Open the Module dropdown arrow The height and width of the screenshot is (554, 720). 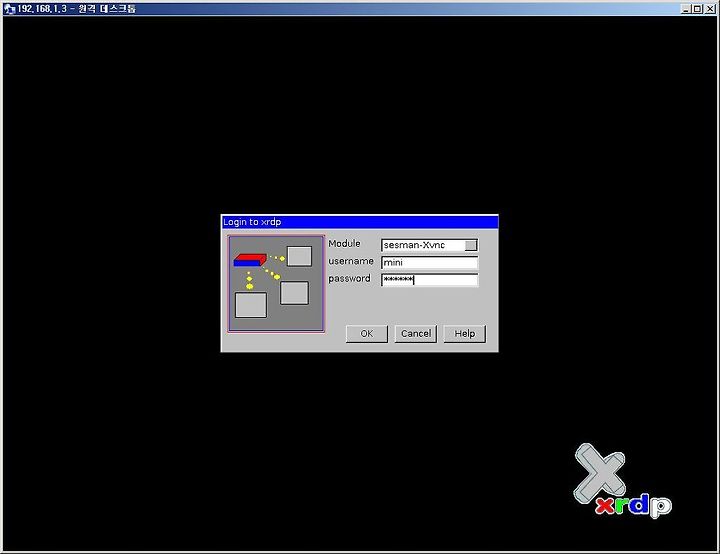(x=471, y=245)
